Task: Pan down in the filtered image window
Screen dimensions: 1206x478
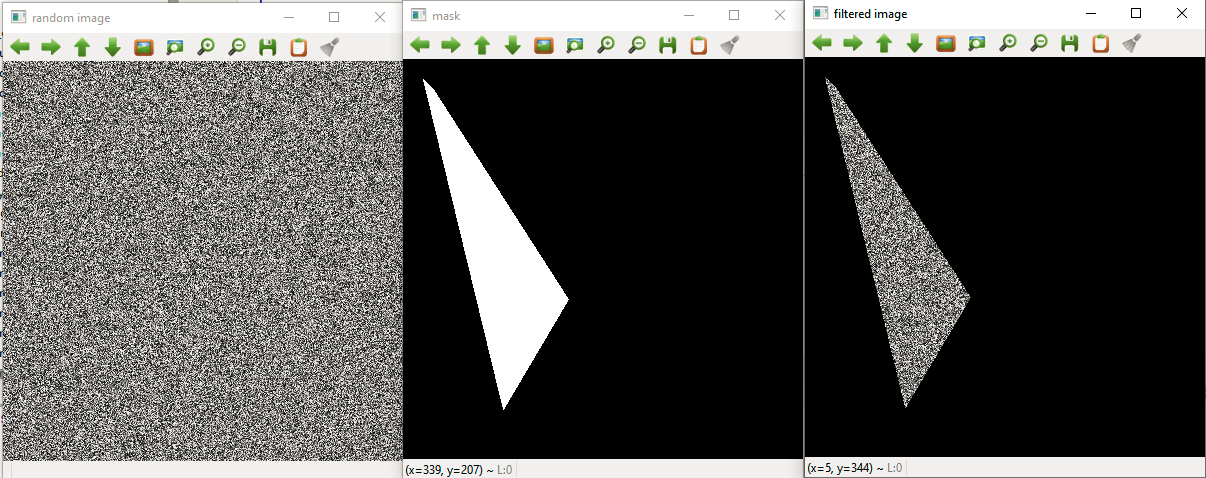Action: 915,43
